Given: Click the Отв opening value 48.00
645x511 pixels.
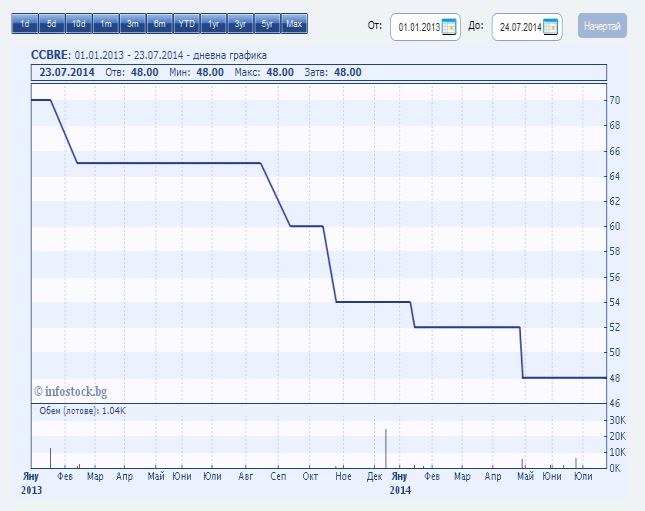Looking at the screenshot, I should 144,72.
